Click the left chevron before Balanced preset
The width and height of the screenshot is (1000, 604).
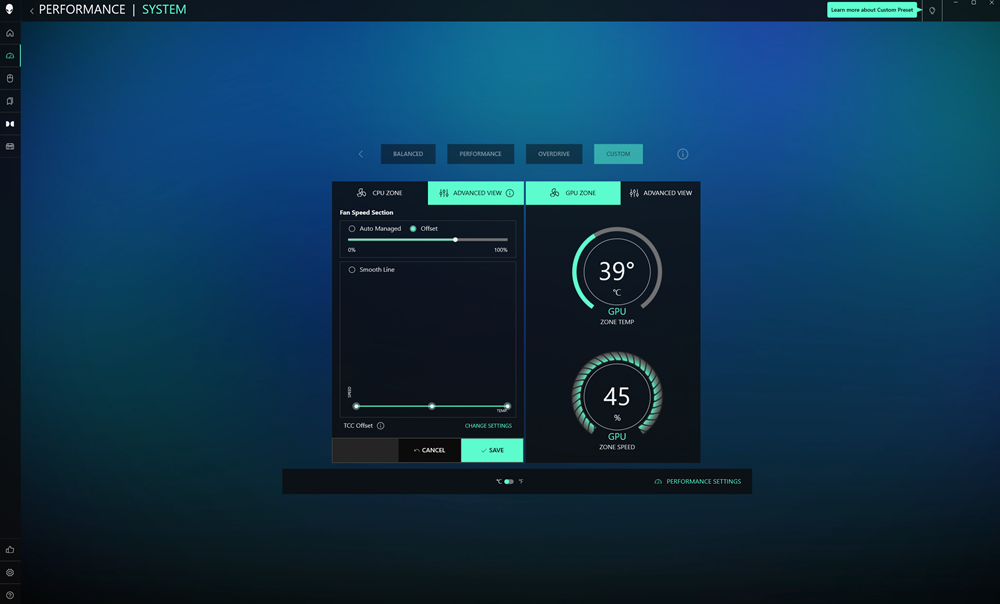pyautogui.click(x=361, y=154)
